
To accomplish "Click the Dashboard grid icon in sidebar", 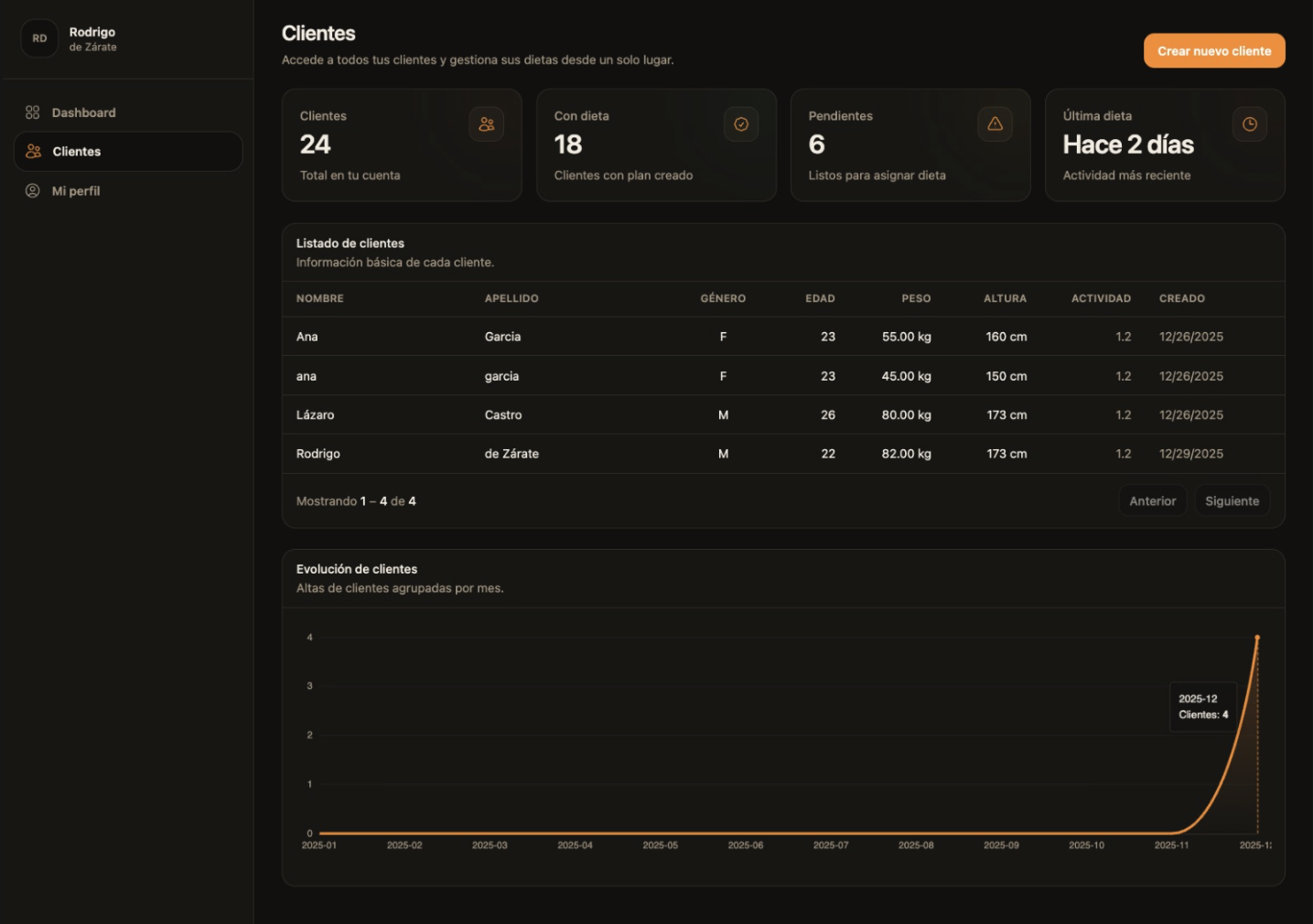I will pyautogui.click(x=33, y=113).
